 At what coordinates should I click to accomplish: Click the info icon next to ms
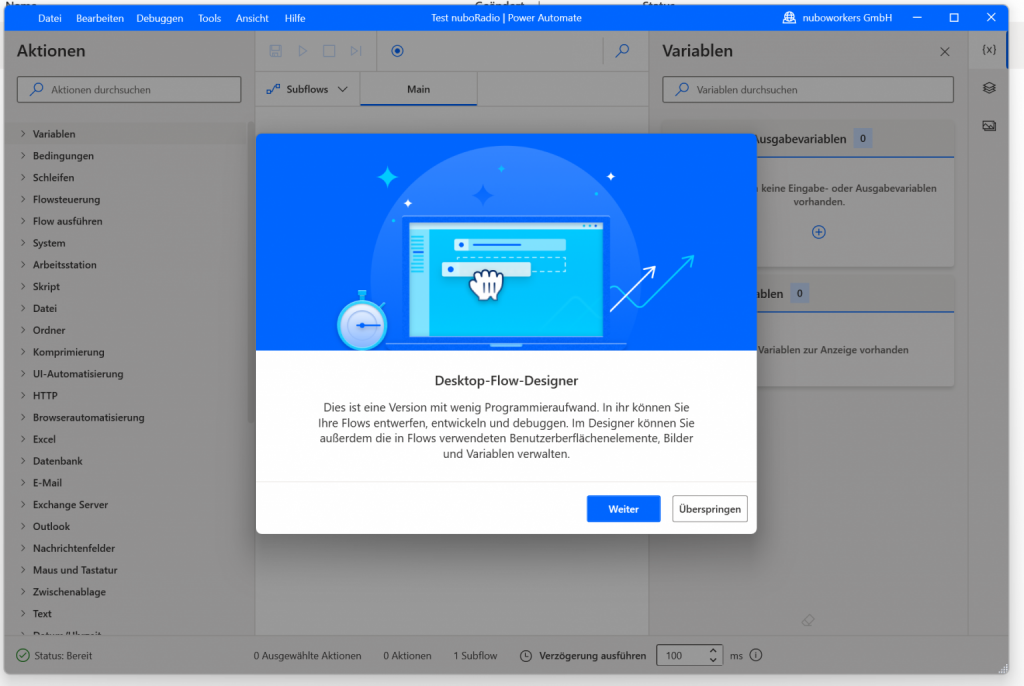[x=756, y=655]
